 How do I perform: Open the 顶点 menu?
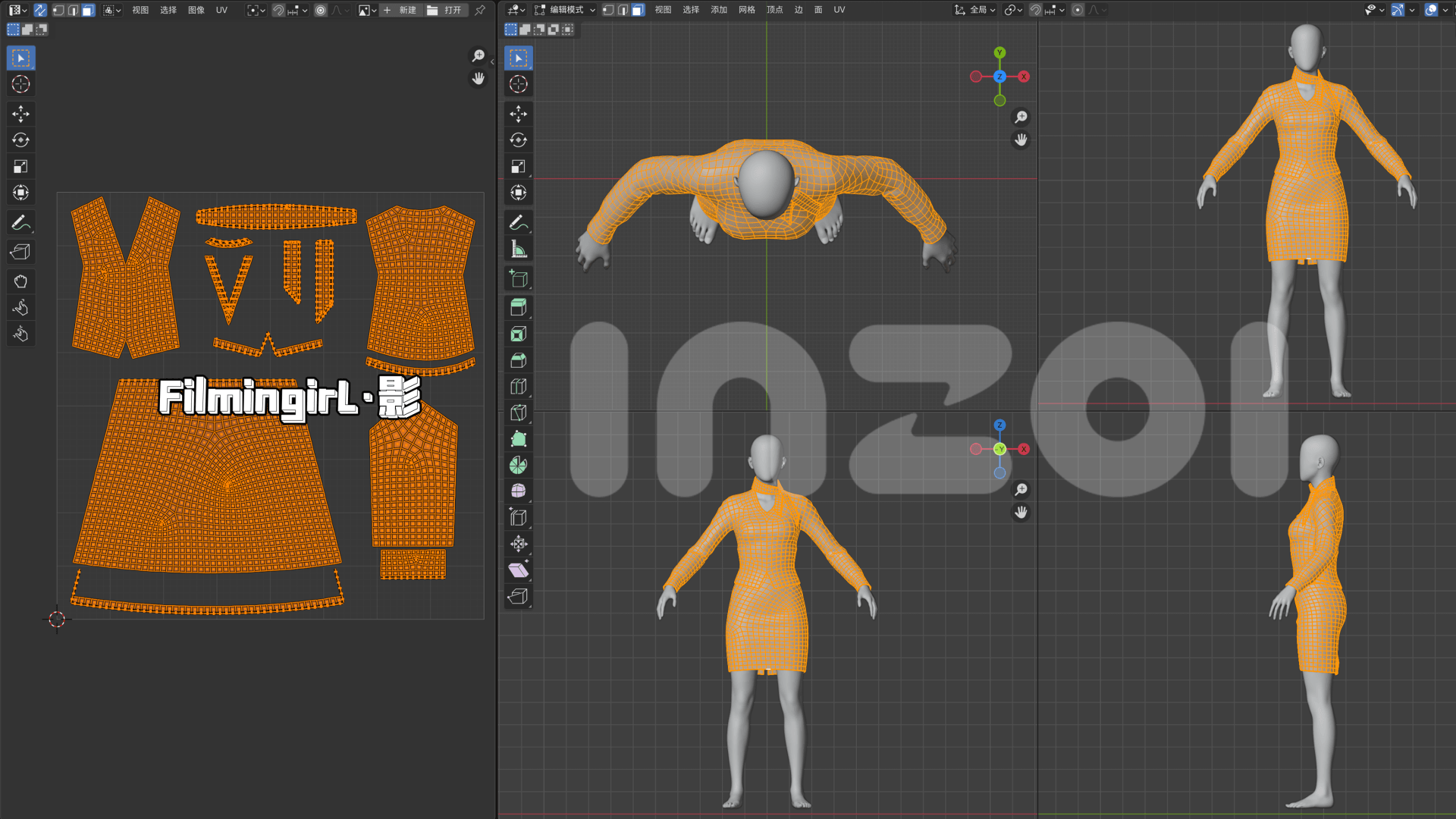[x=774, y=10]
